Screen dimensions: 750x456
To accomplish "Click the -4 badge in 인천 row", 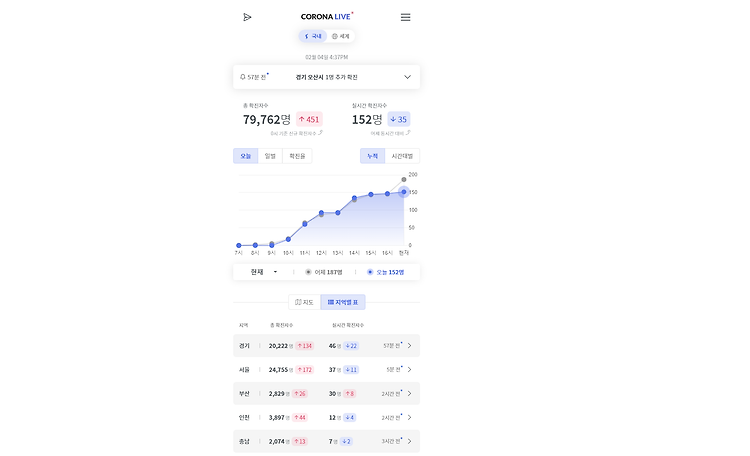I will tap(350, 417).
